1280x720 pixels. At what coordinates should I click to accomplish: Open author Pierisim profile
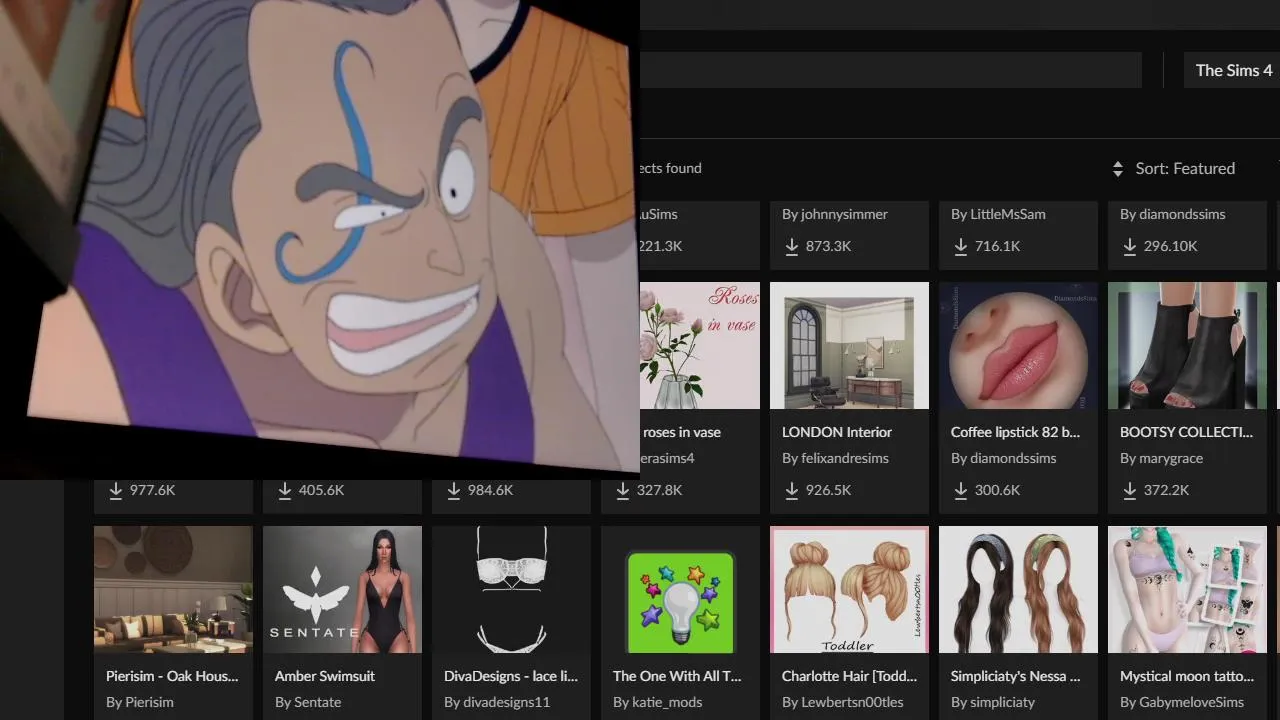[x=139, y=702]
